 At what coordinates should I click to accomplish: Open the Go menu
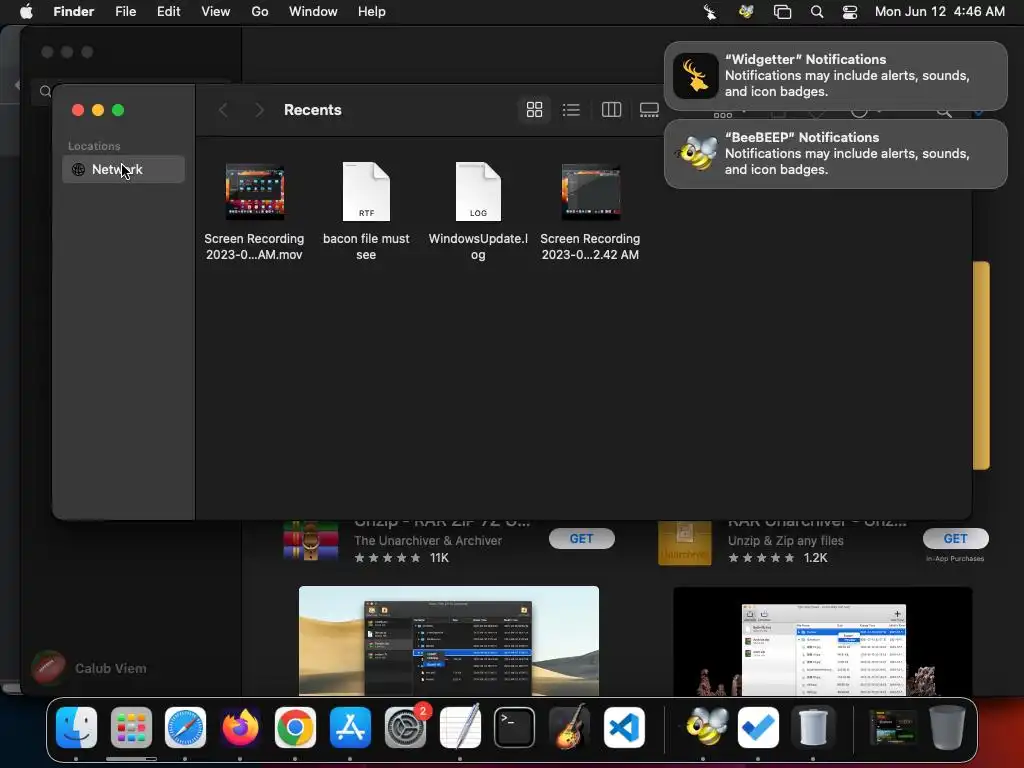260,12
